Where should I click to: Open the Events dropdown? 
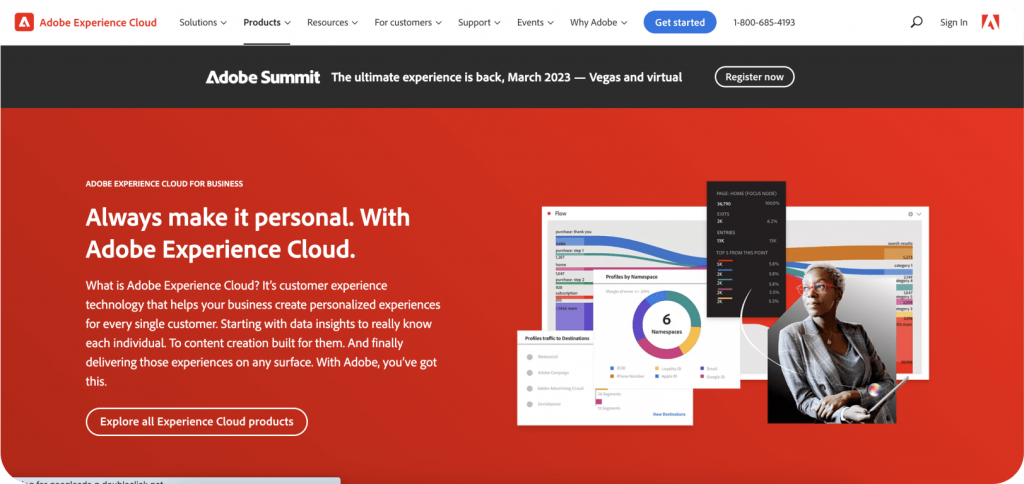536,22
